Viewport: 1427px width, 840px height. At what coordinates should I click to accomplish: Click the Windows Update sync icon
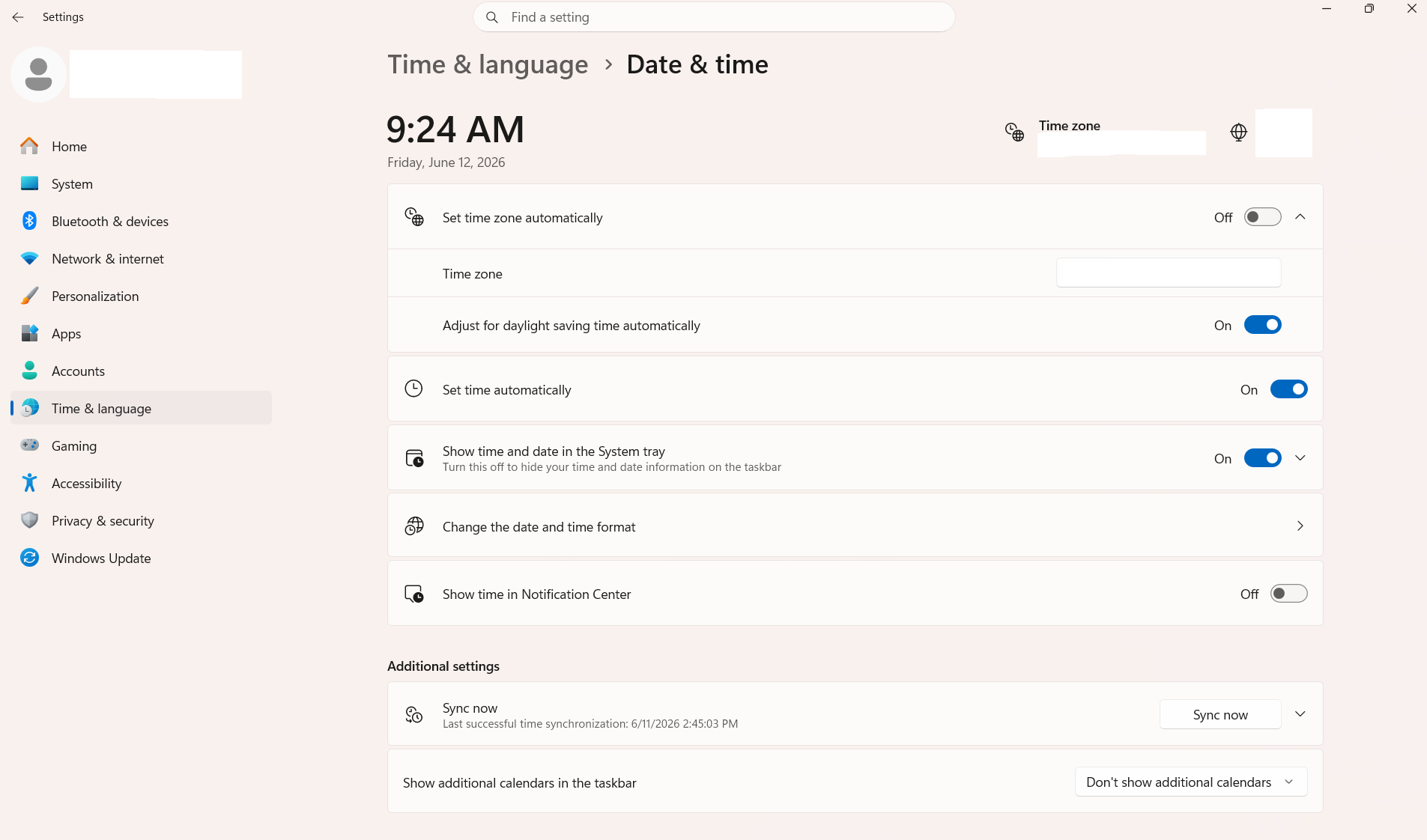pos(29,558)
